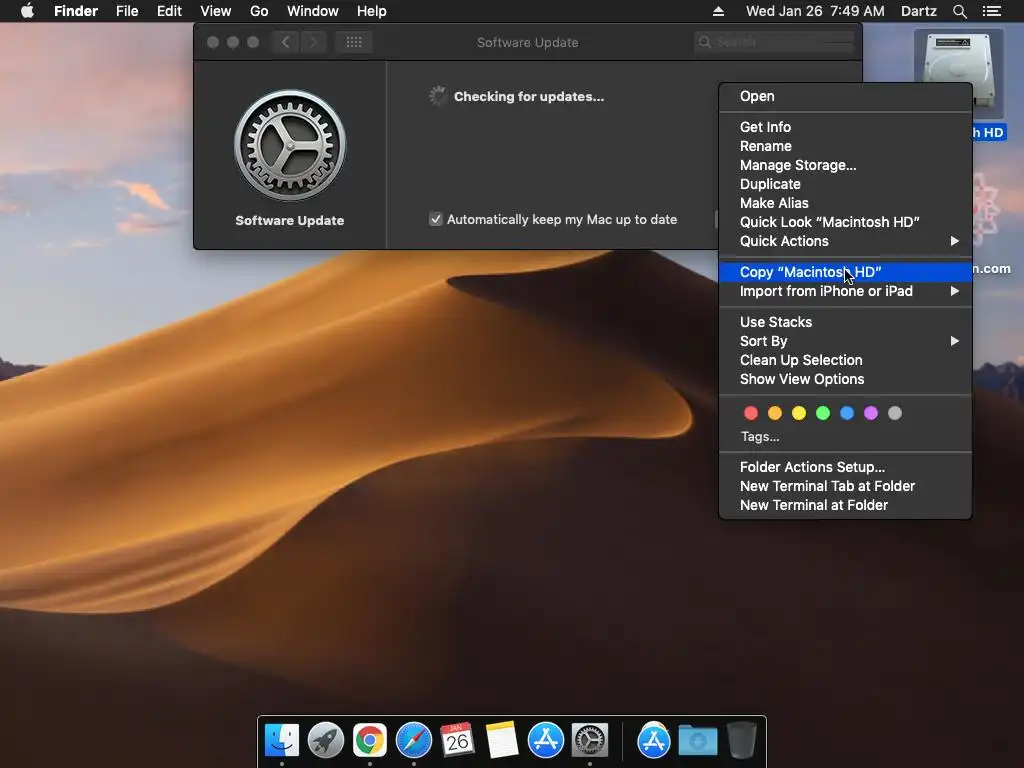Open the File menu

(127, 11)
